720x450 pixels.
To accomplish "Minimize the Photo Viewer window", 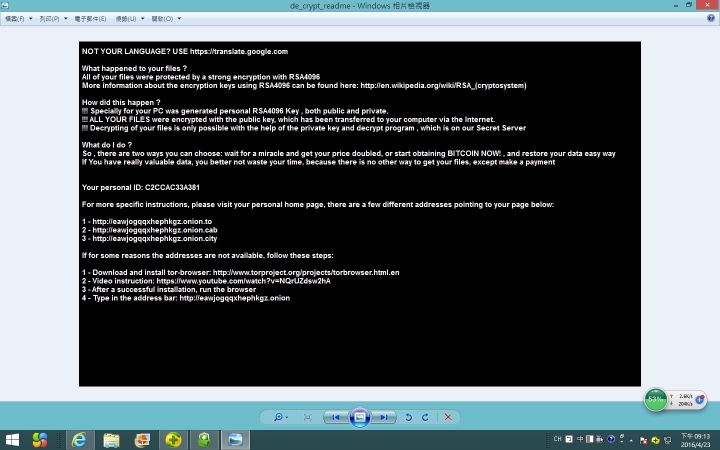I will click(x=676, y=5).
